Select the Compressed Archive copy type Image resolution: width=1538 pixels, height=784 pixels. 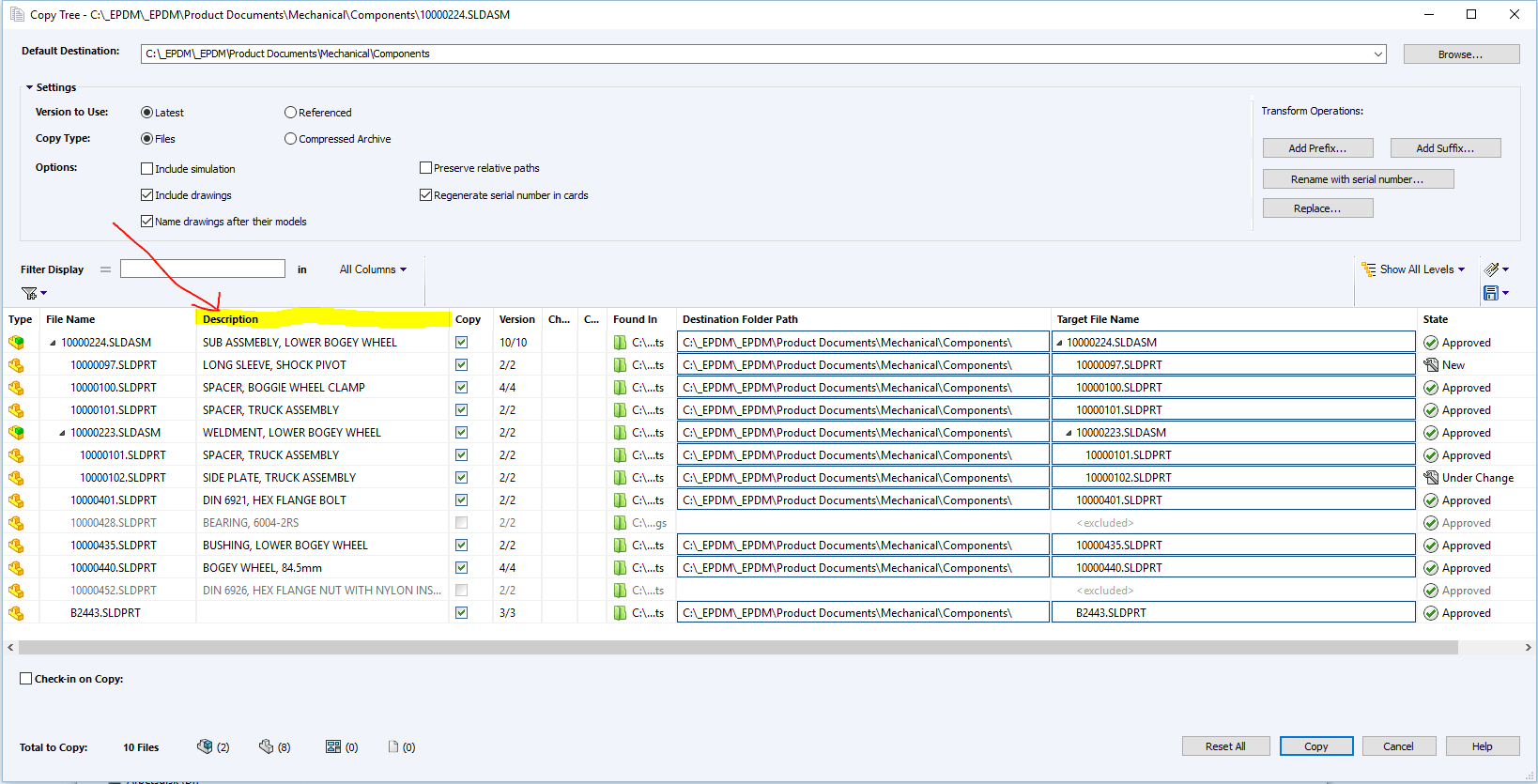(290, 139)
